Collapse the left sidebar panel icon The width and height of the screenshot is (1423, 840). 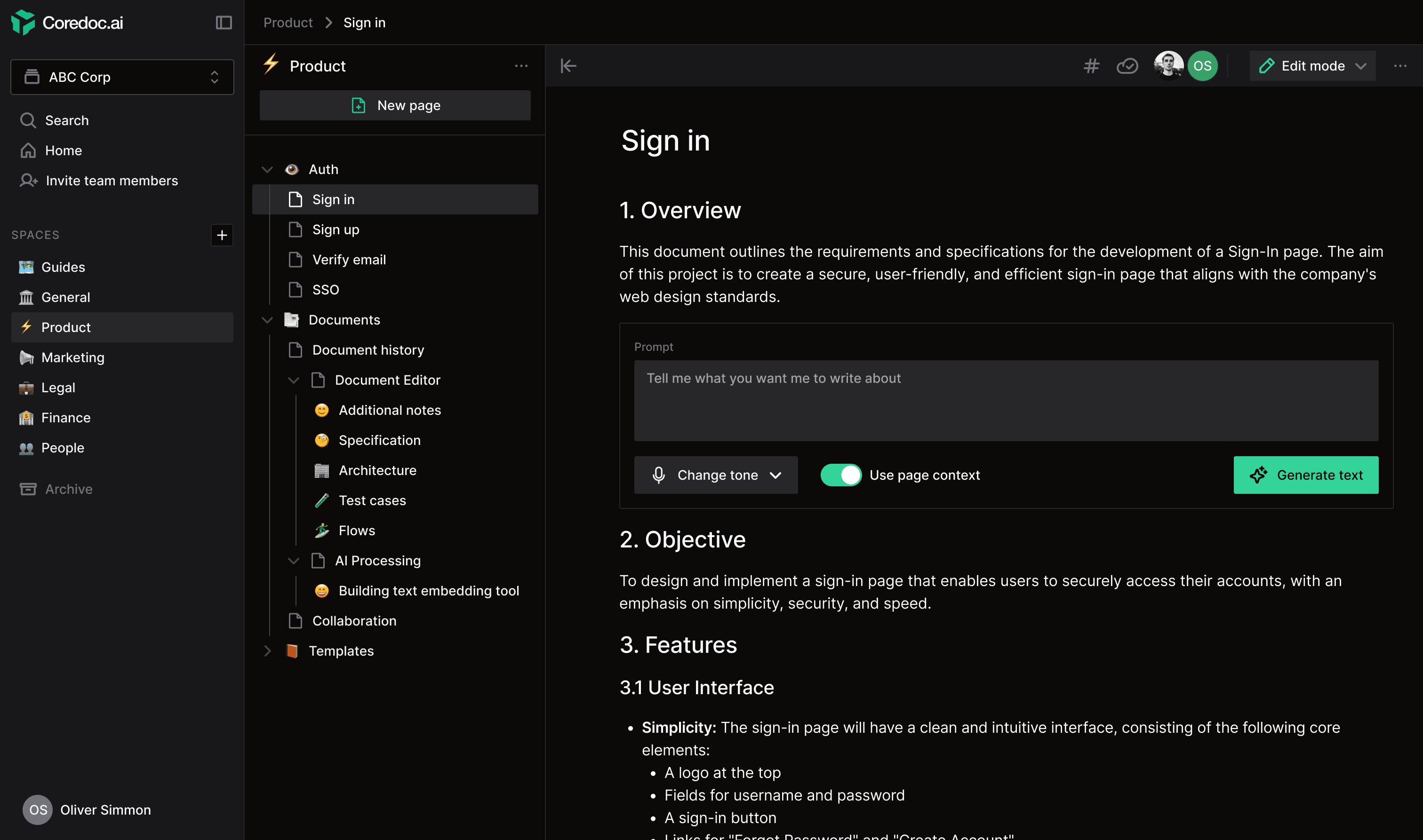tap(224, 23)
